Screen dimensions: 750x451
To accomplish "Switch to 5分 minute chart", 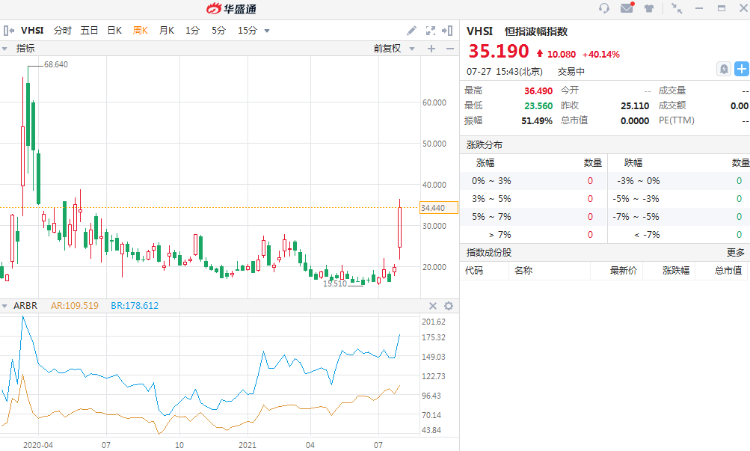I will (219, 31).
